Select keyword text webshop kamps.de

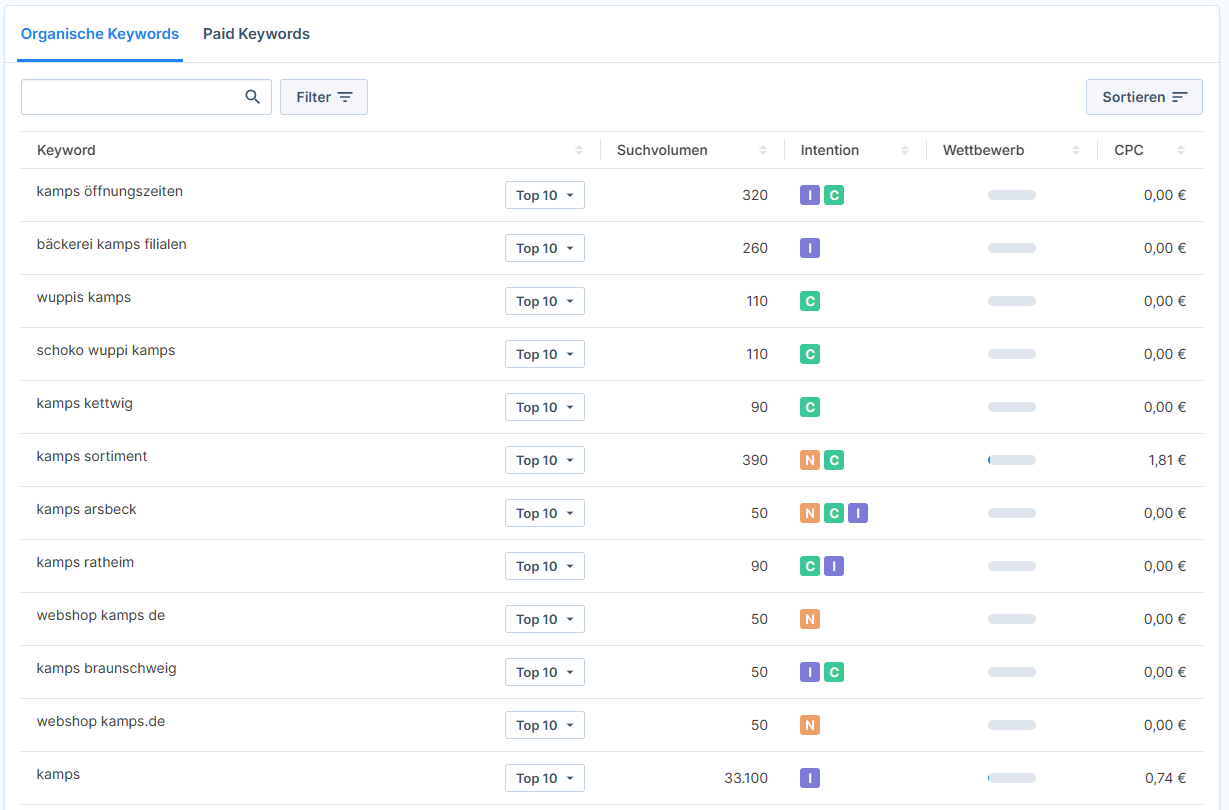point(101,721)
